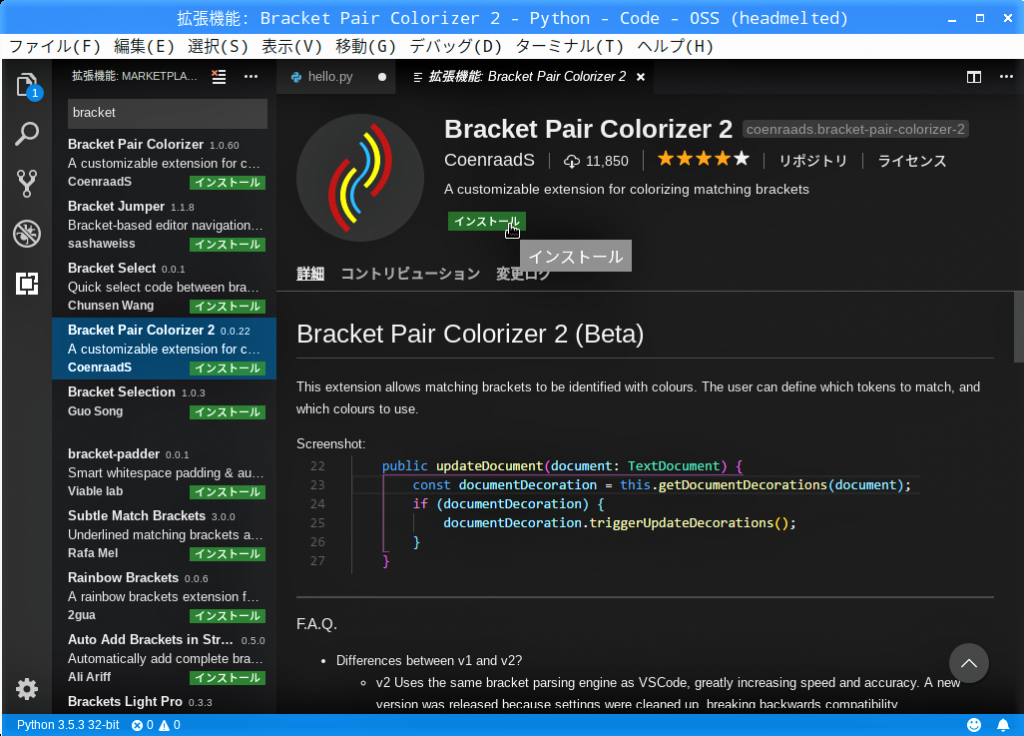Install Bracket Pair Colorizer 1.0.60 from list
Viewport: 1024px width, 736px height.
point(227,182)
